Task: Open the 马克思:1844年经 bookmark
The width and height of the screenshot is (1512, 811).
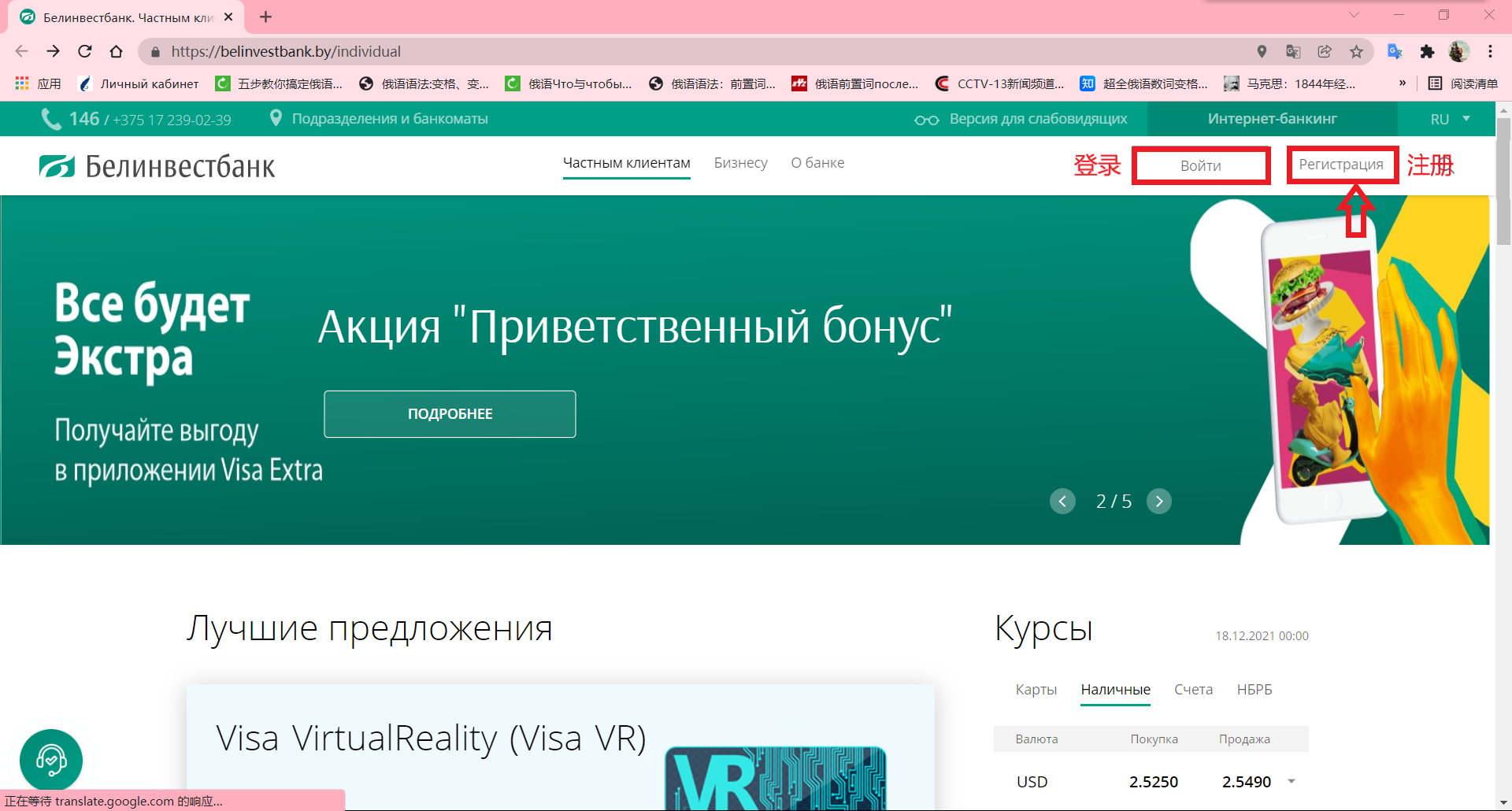Action: 1290,83
